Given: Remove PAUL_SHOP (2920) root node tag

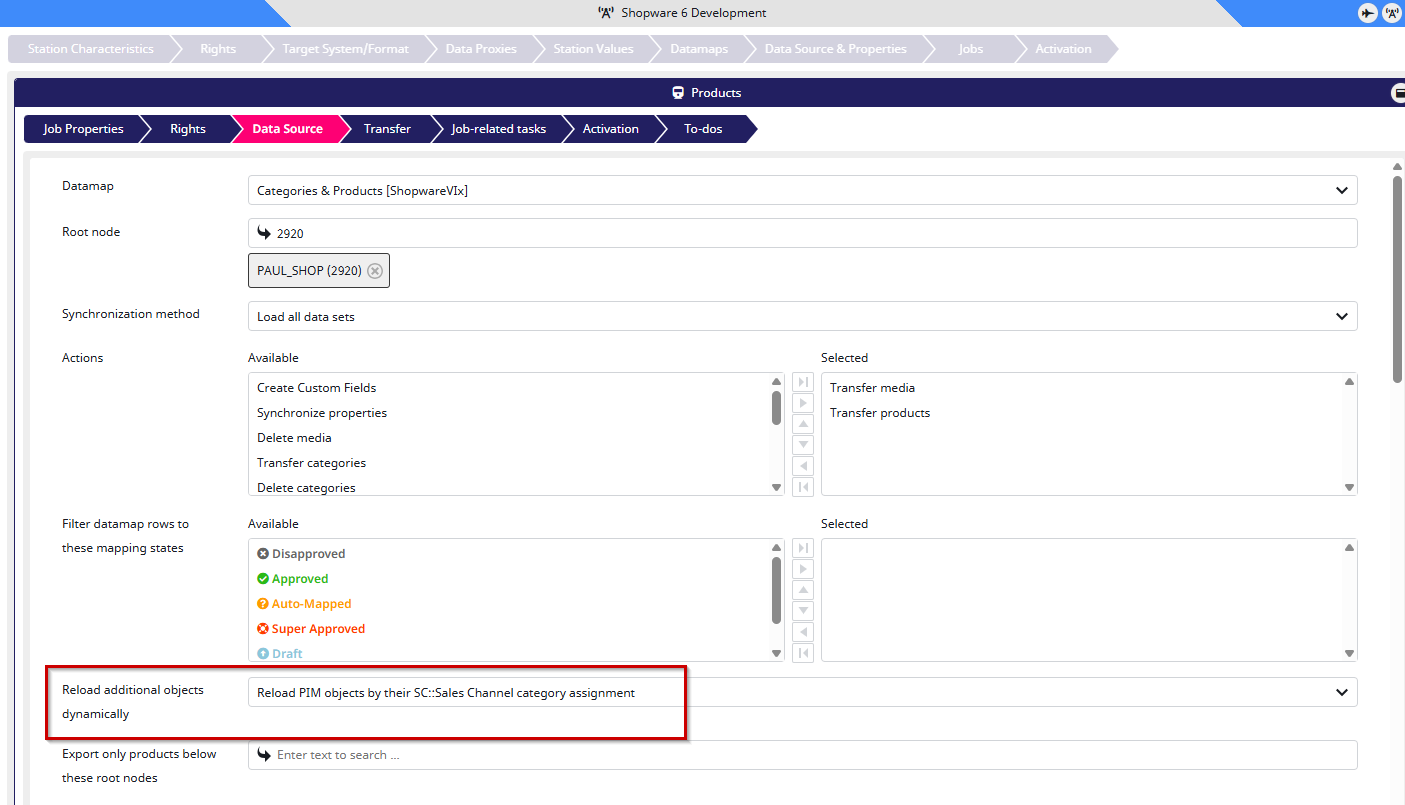Looking at the screenshot, I should (375, 271).
